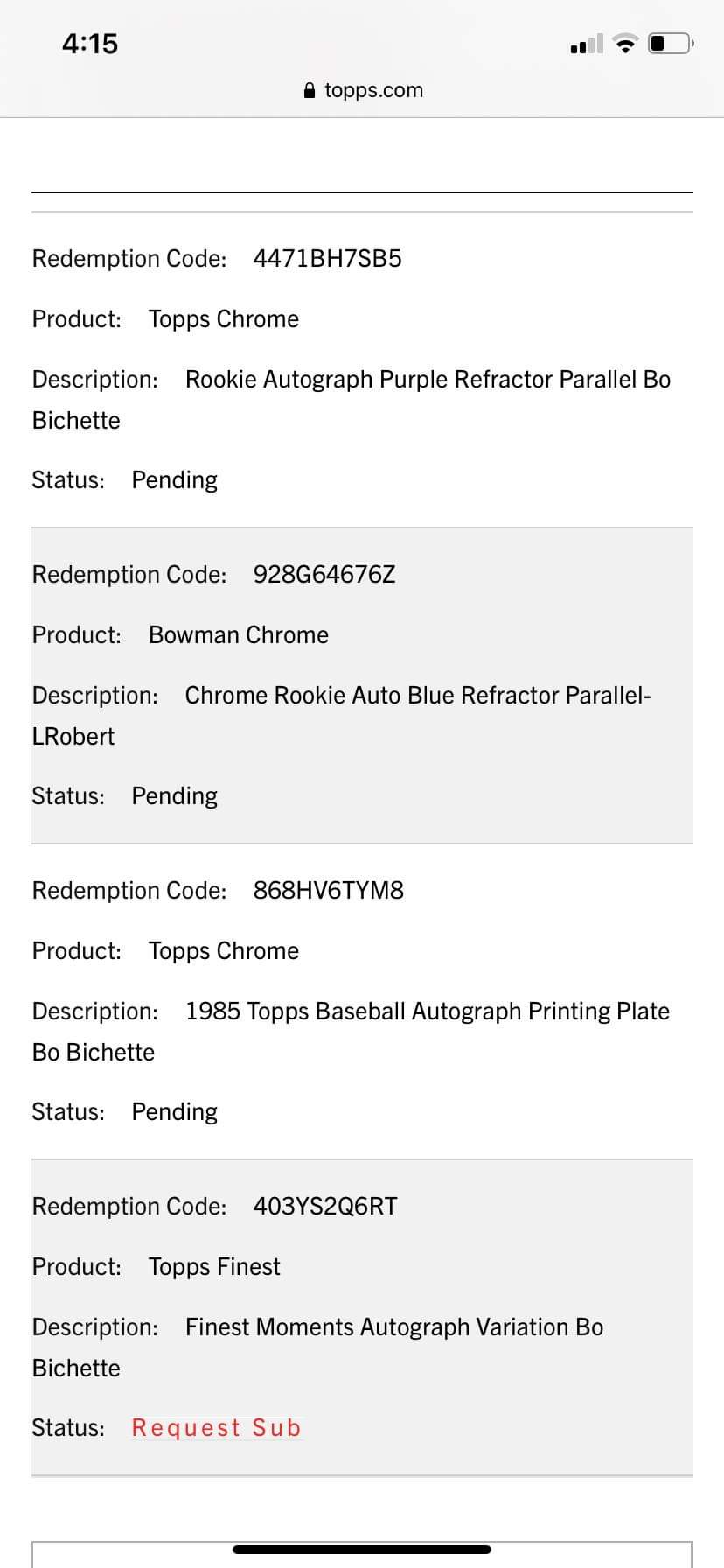Tap the battery icon in status bar

click(x=670, y=43)
